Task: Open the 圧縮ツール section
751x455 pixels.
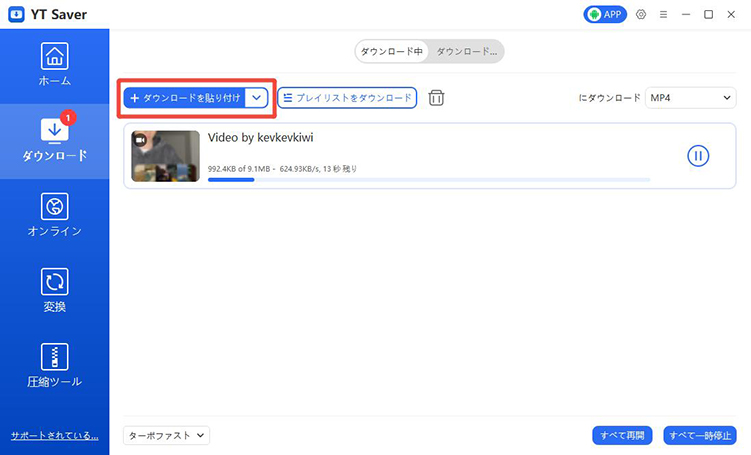Action: 55,366
